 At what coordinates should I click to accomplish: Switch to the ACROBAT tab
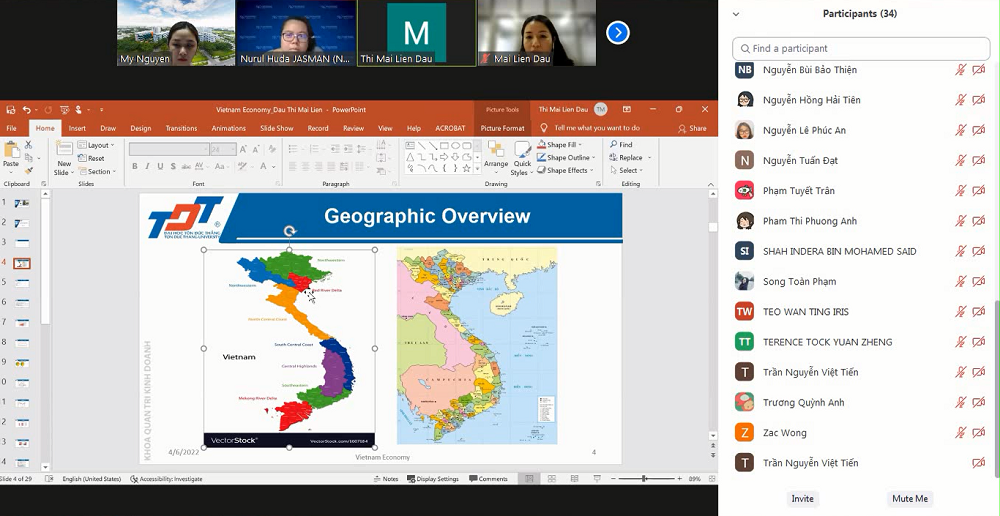click(450, 128)
